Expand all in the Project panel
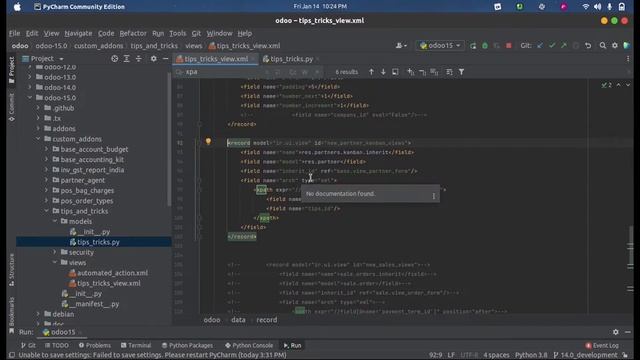The height and width of the screenshot is (360, 640). coord(127,59)
